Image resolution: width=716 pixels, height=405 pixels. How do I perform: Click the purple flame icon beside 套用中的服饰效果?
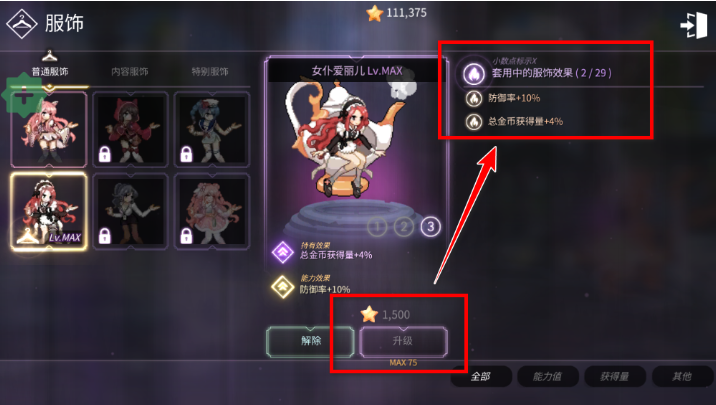[474, 73]
